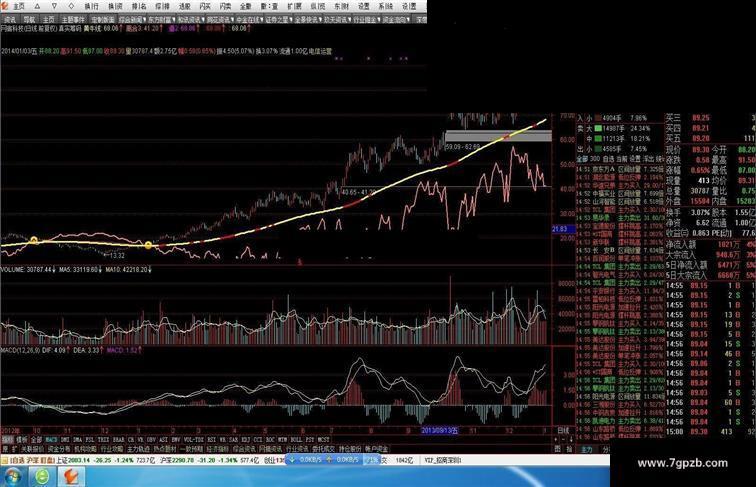Select the CCI indicator tab
The height and width of the screenshot is (487, 756).
258,440
